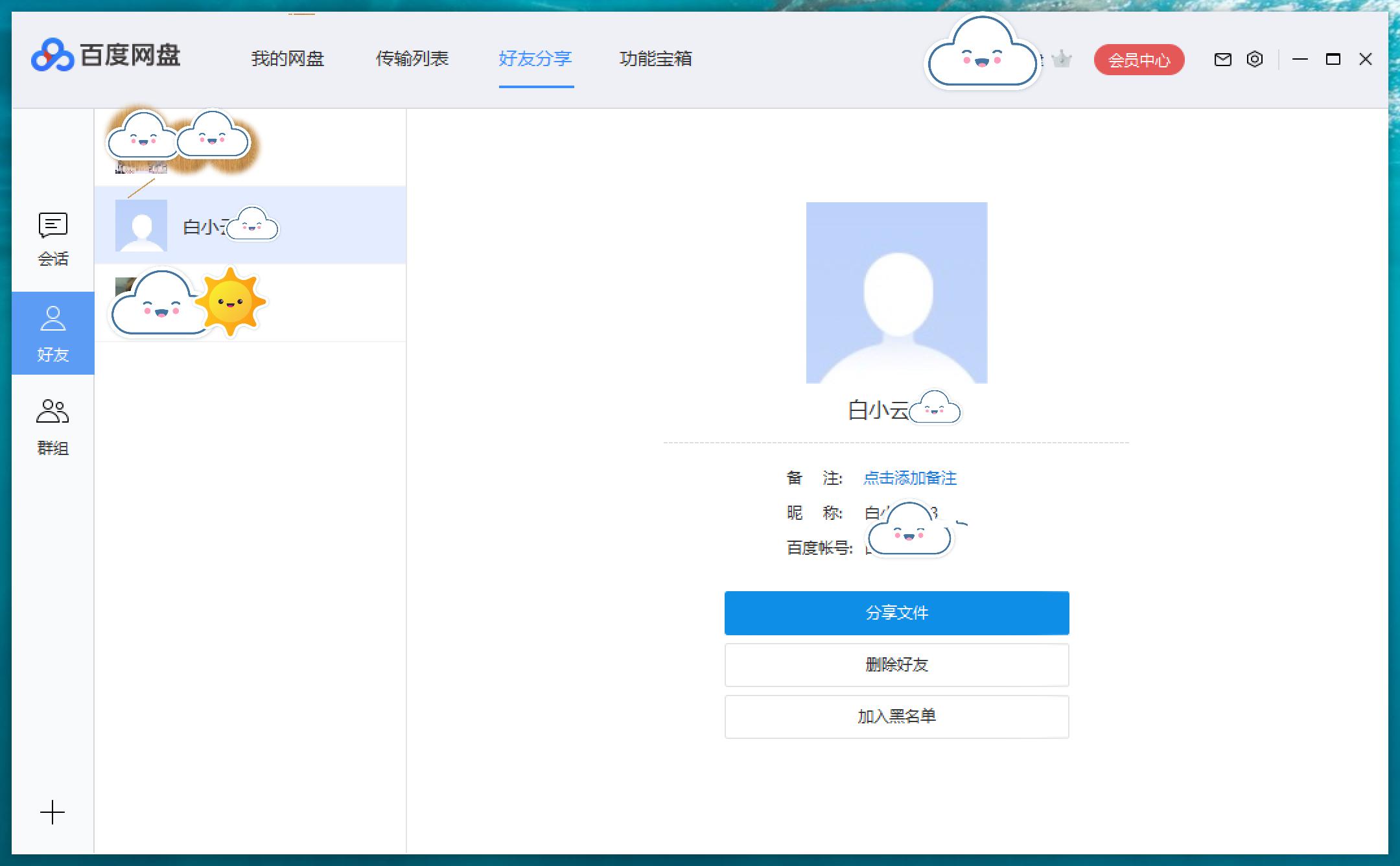Open the 会话 panel in the sidebar
This screenshot has width=1400, height=866.
click(x=52, y=239)
